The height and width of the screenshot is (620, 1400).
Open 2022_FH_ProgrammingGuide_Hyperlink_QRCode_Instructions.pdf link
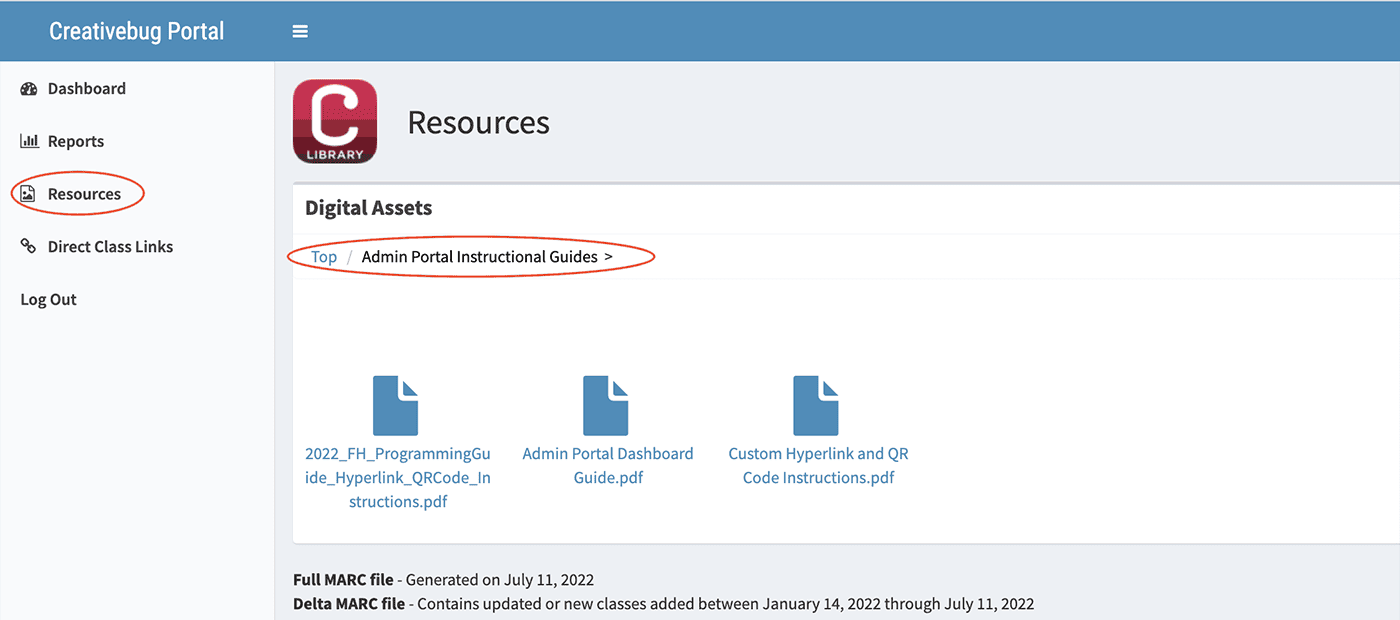398,477
